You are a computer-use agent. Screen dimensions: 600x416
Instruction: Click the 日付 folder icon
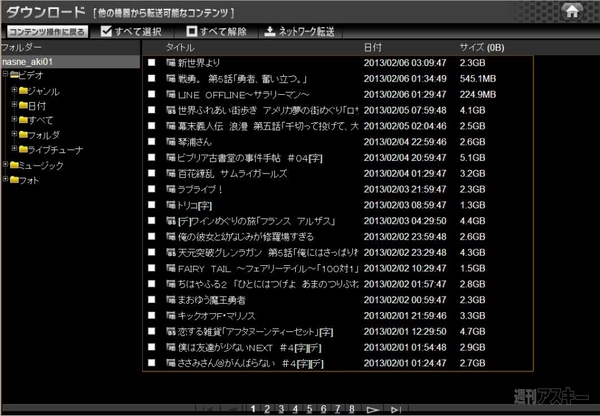(23, 105)
